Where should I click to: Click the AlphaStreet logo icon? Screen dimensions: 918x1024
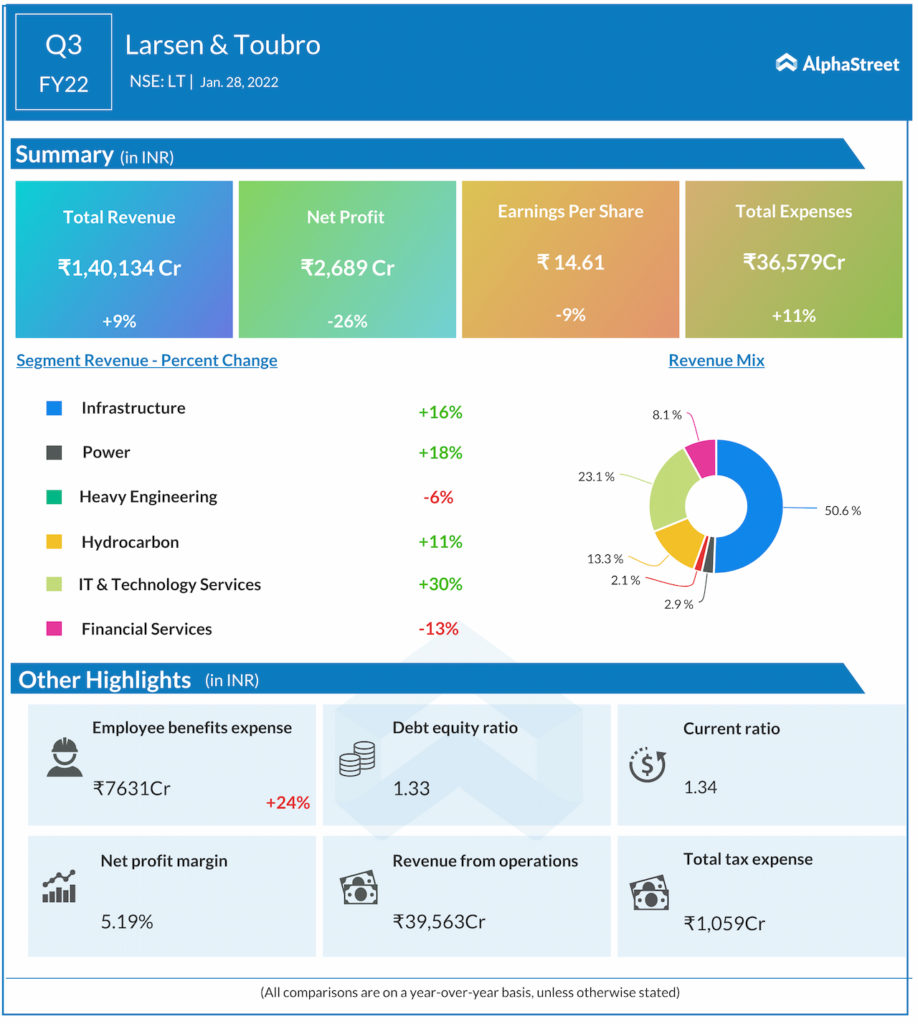point(786,64)
